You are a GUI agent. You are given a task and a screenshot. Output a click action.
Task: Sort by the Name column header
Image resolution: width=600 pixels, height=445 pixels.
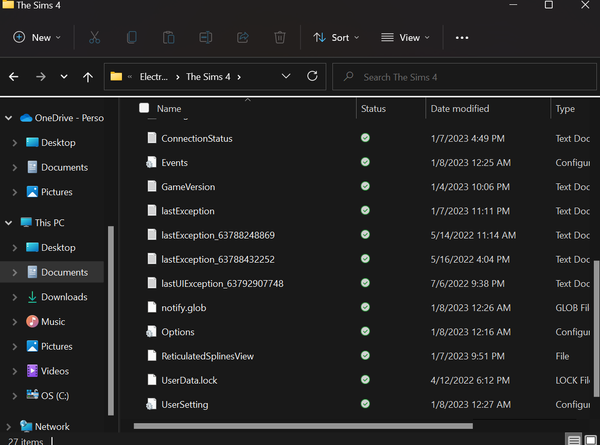click(x=169, y=109)
